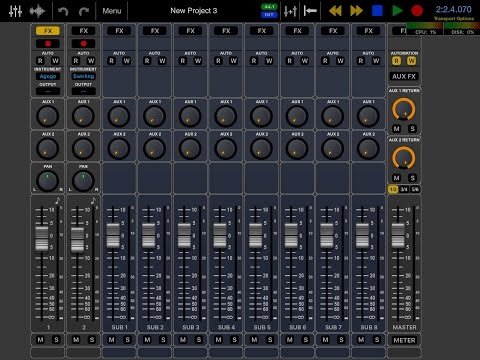Toggle master automation read button
The height and width of the screenshot is (360, 480).
click(396, 61)
